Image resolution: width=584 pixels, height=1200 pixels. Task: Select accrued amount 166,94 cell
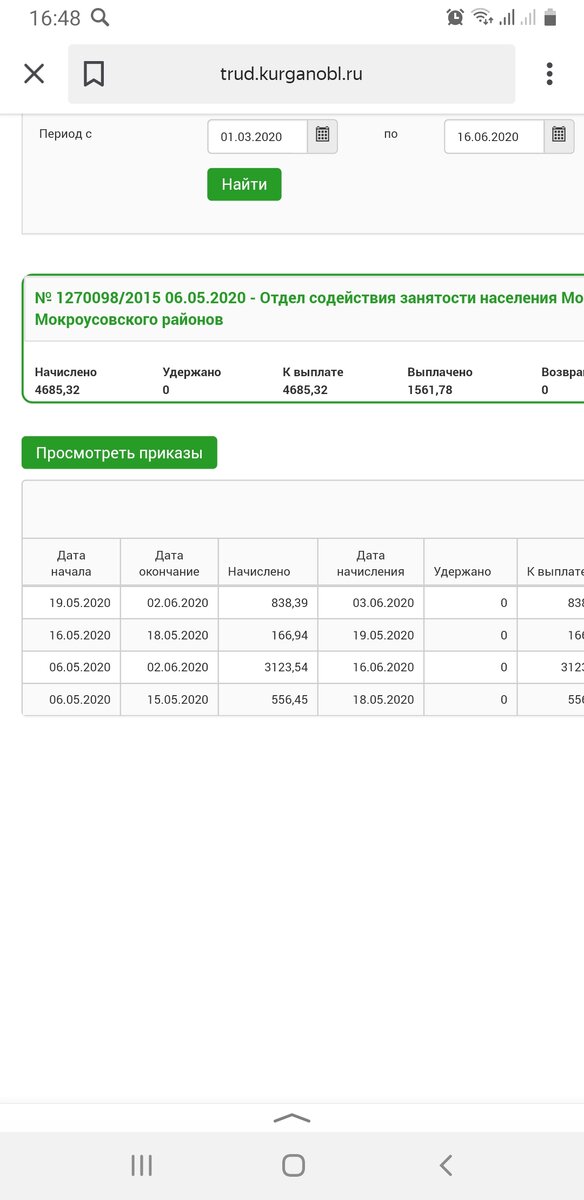pyautogui.click(x=268, y=635)
